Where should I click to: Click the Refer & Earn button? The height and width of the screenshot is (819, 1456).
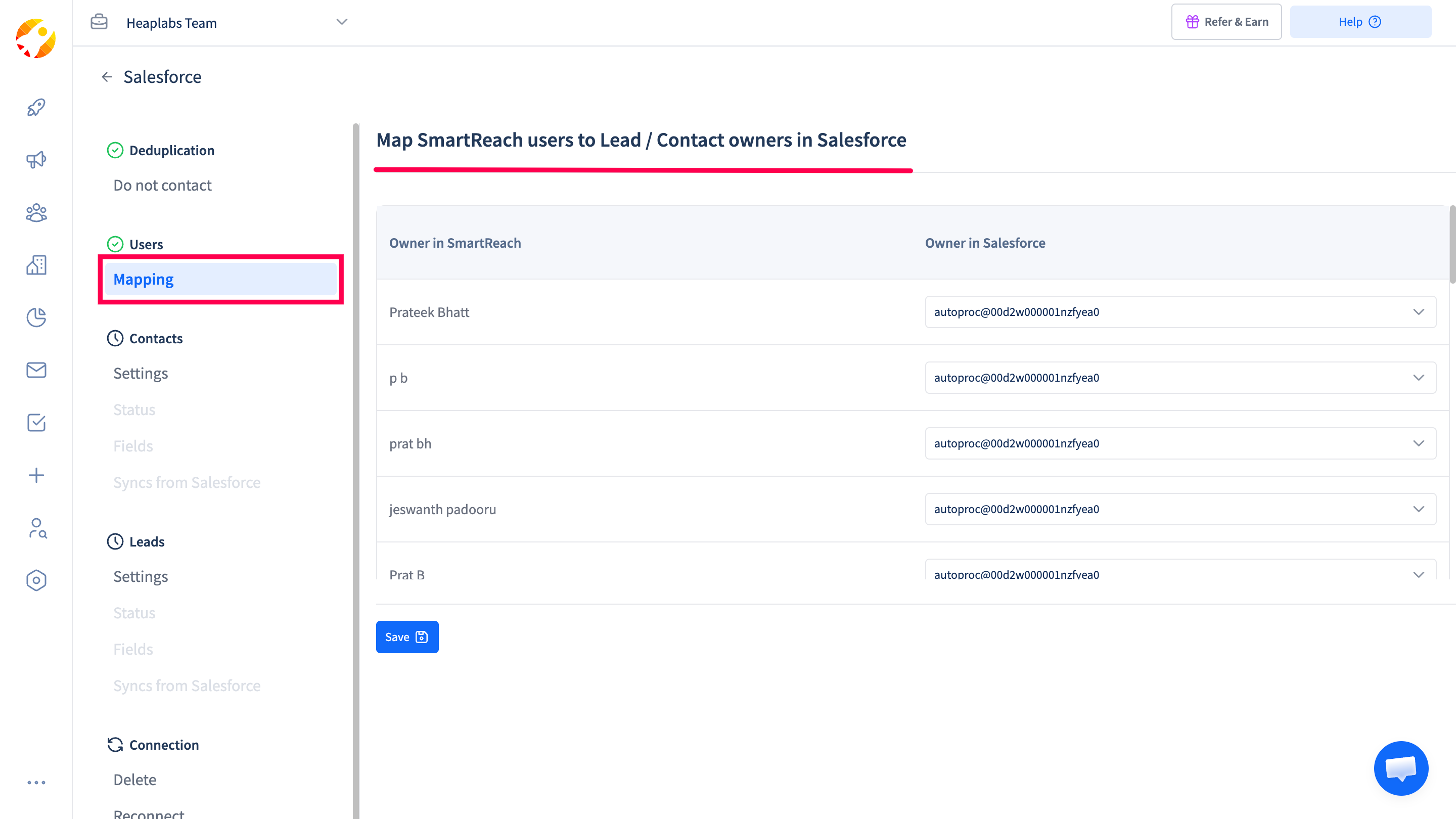pos(1226,22)
